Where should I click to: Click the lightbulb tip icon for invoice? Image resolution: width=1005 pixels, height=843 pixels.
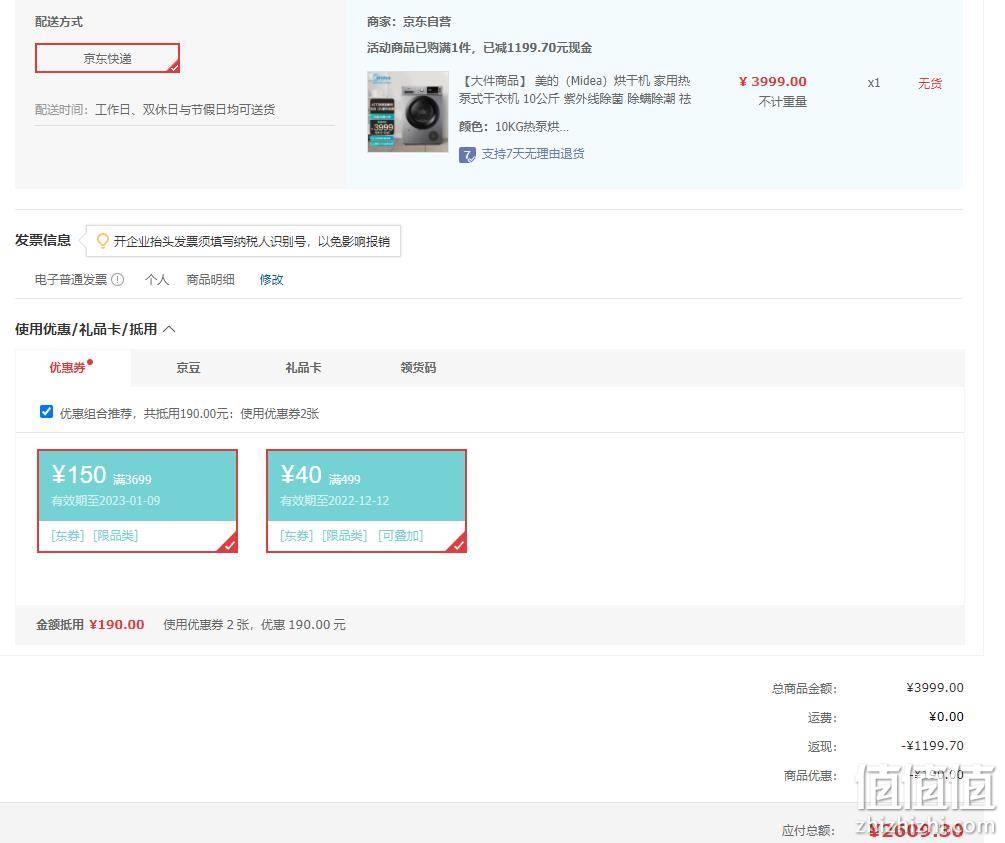click(102, 240)
